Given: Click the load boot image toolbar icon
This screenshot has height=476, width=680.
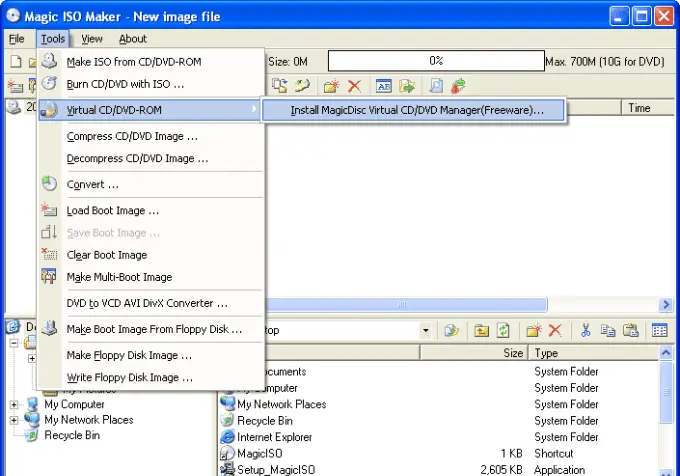Looking at the screenshot, I should tap(16, 85).
